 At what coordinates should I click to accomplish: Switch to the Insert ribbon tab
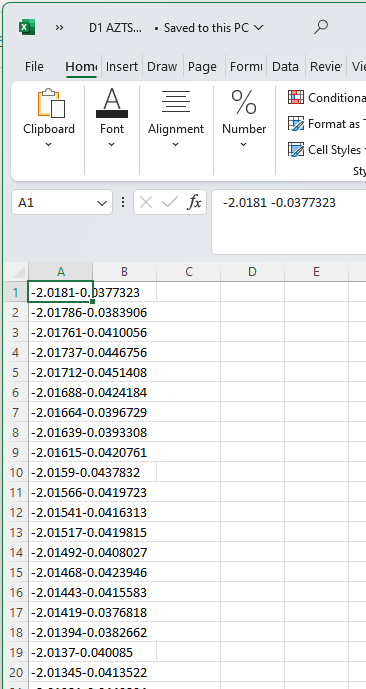(x=122, y=66)
